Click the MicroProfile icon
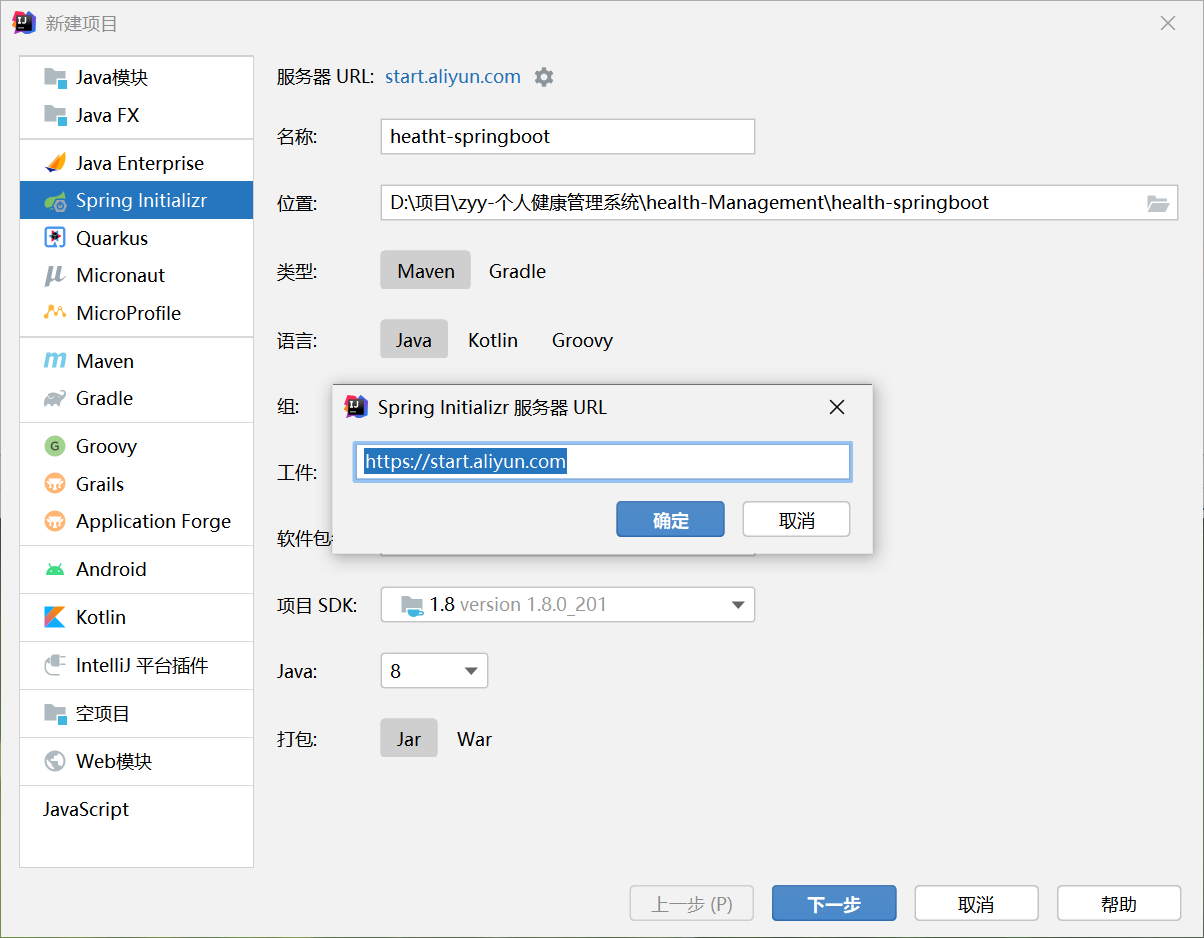The image size is (1204, 938). [55, 313]
